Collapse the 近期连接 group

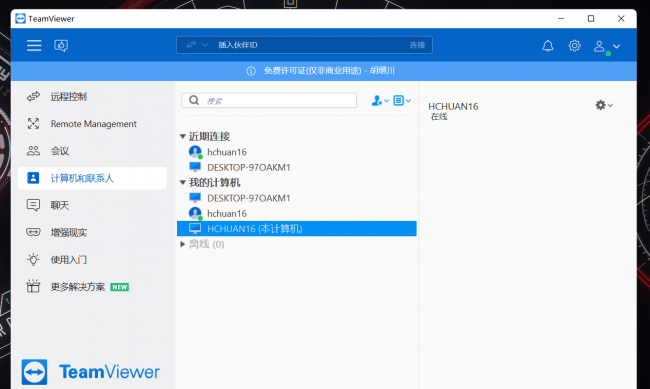click(182, 136)
